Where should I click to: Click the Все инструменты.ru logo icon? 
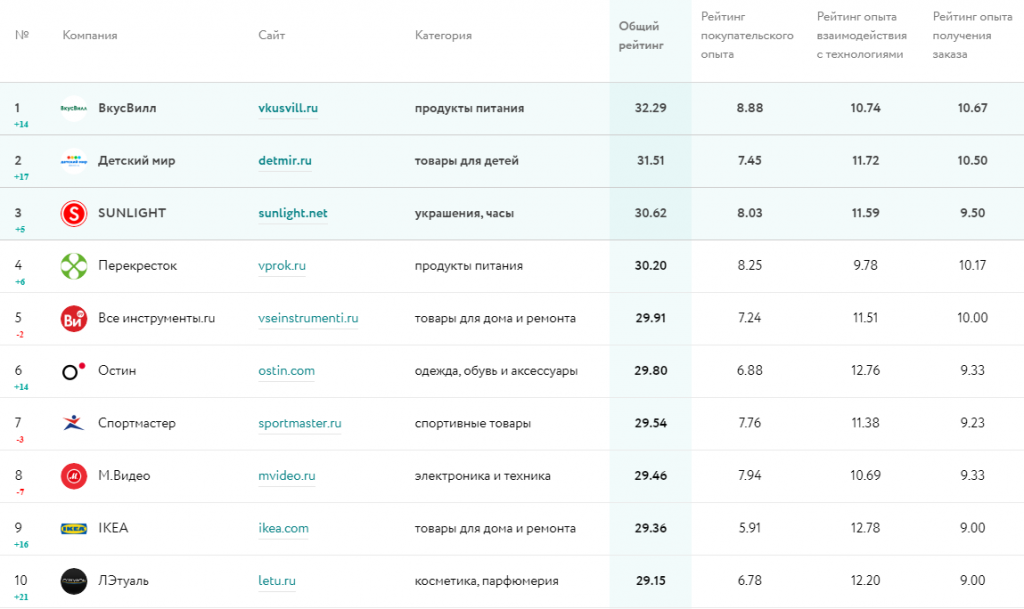point(74,319)
